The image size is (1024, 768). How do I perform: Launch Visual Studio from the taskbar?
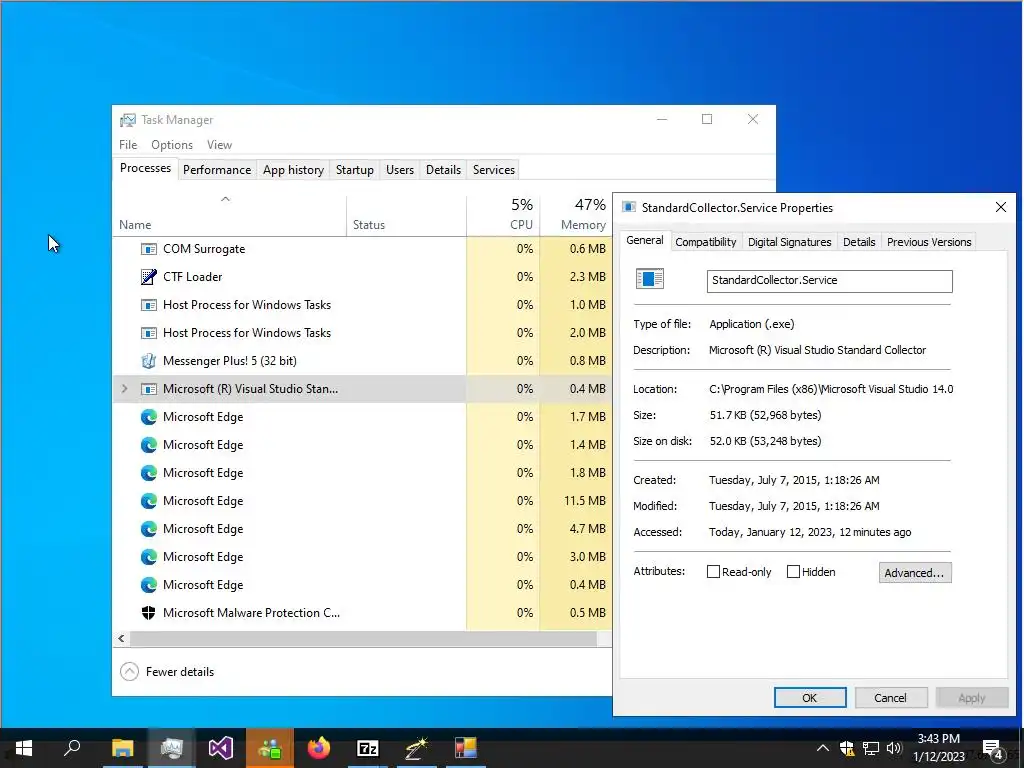[x=221, y=748]
